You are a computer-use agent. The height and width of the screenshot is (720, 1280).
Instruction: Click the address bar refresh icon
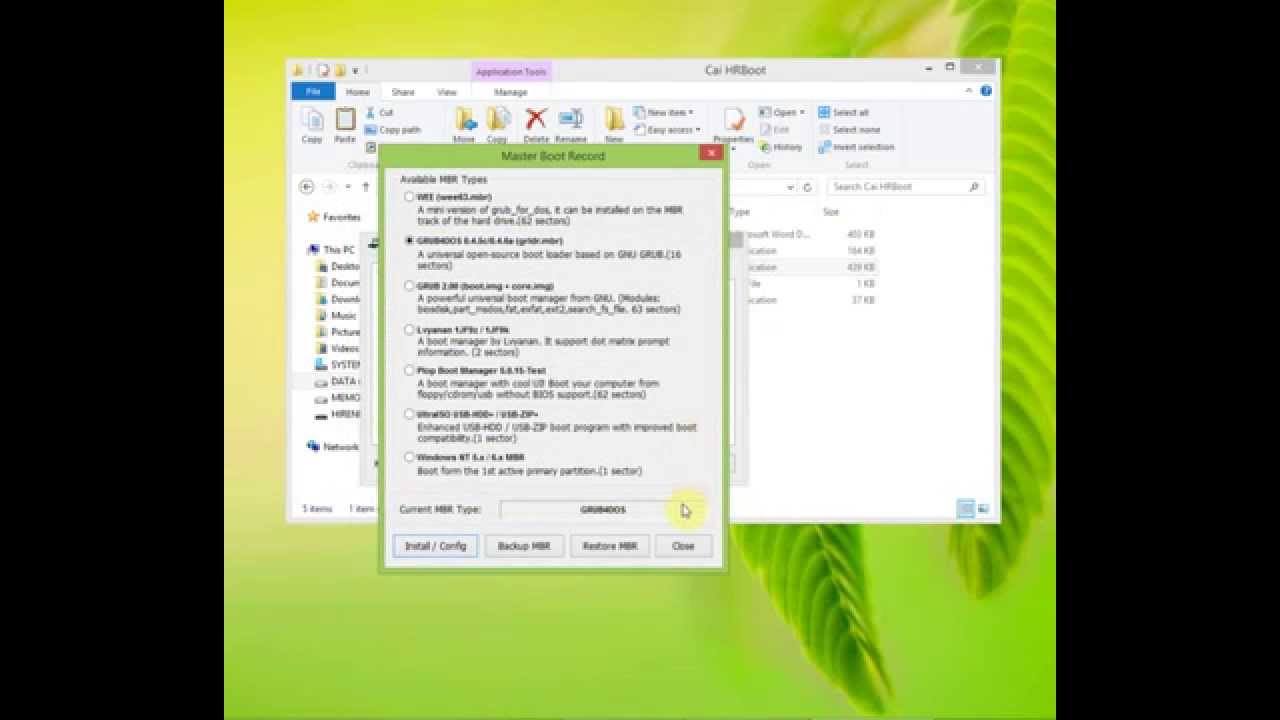click(x=808, y=187)
